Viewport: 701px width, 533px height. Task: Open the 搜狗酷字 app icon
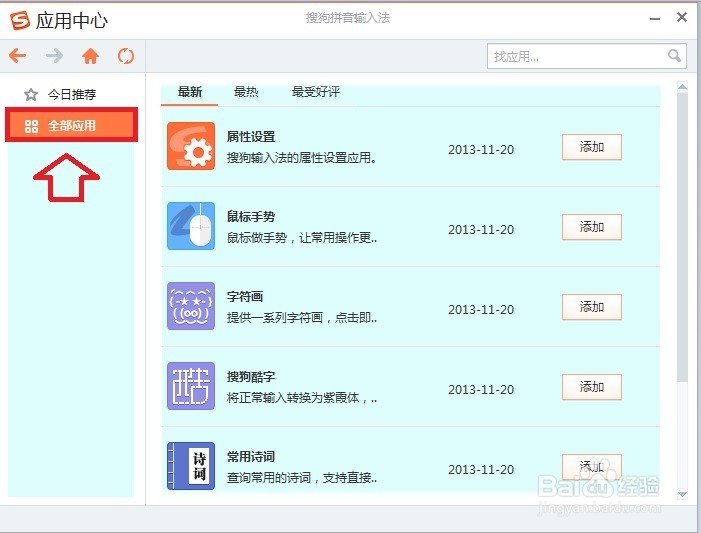point(191,386)
